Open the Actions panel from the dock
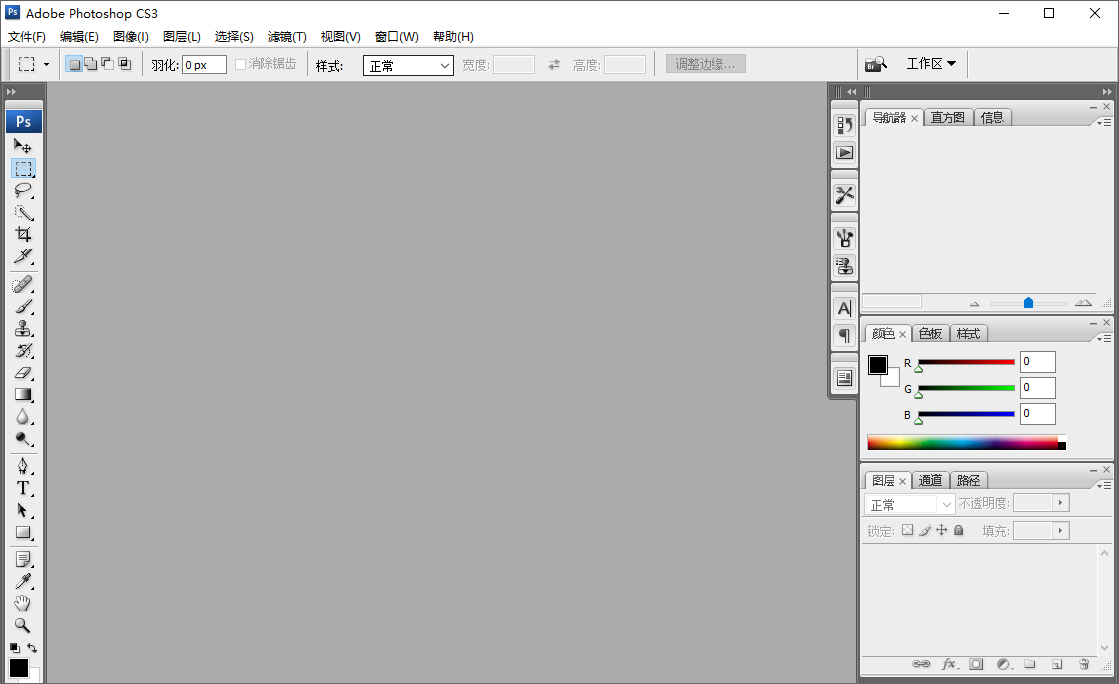Image resolution: width=1119 pixels, height=684 pixels. [x=843, y=152]
